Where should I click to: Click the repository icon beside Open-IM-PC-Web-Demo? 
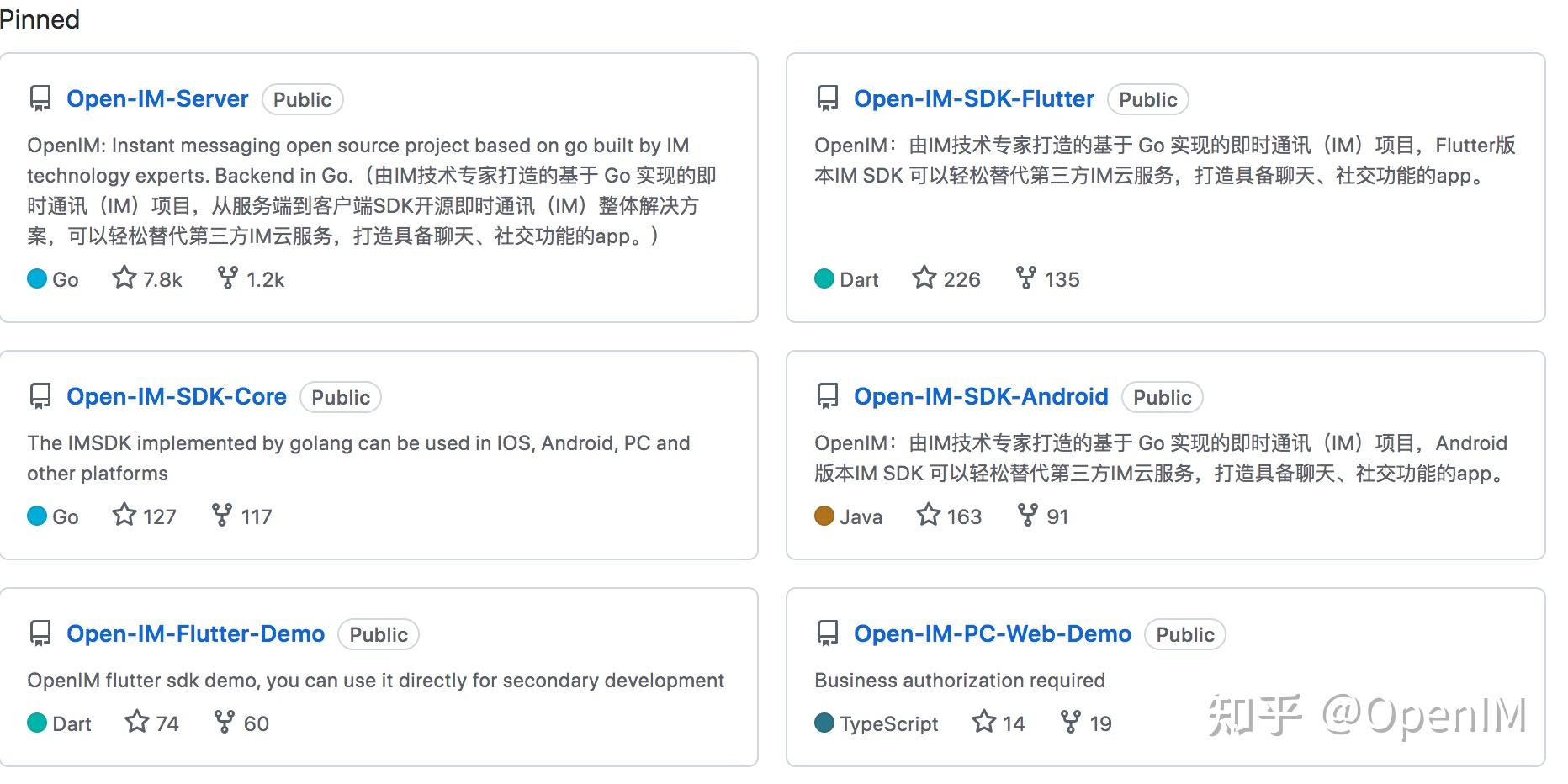click(x=828, y=633)
